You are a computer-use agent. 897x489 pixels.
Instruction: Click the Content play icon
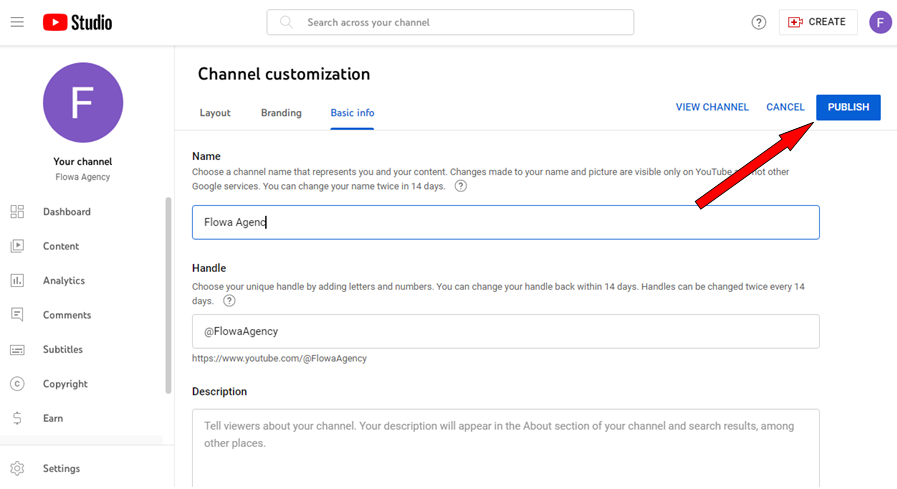17,246
